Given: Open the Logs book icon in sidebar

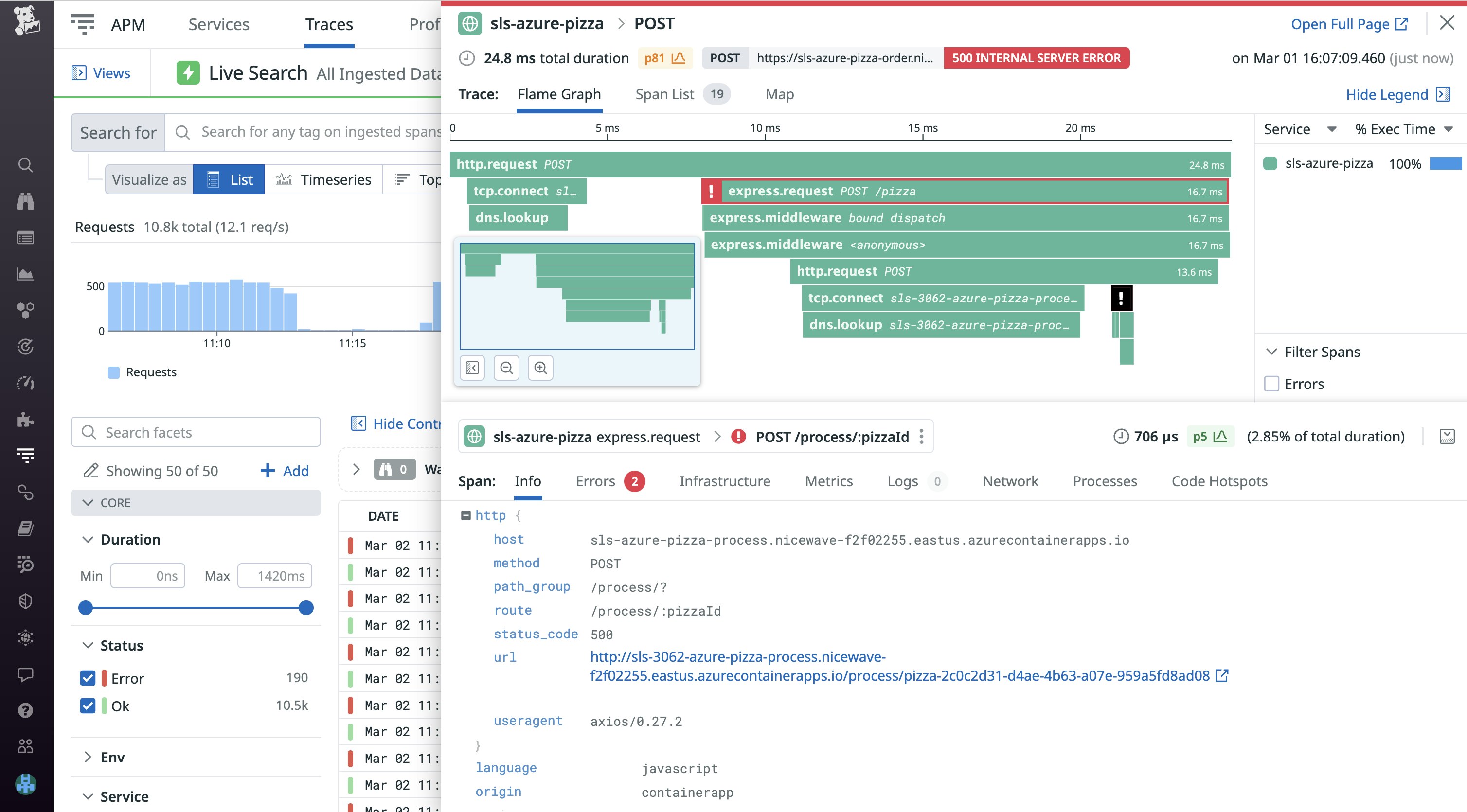Looking at the screenshot, I should pyautogui.click(x=26, y=529).
